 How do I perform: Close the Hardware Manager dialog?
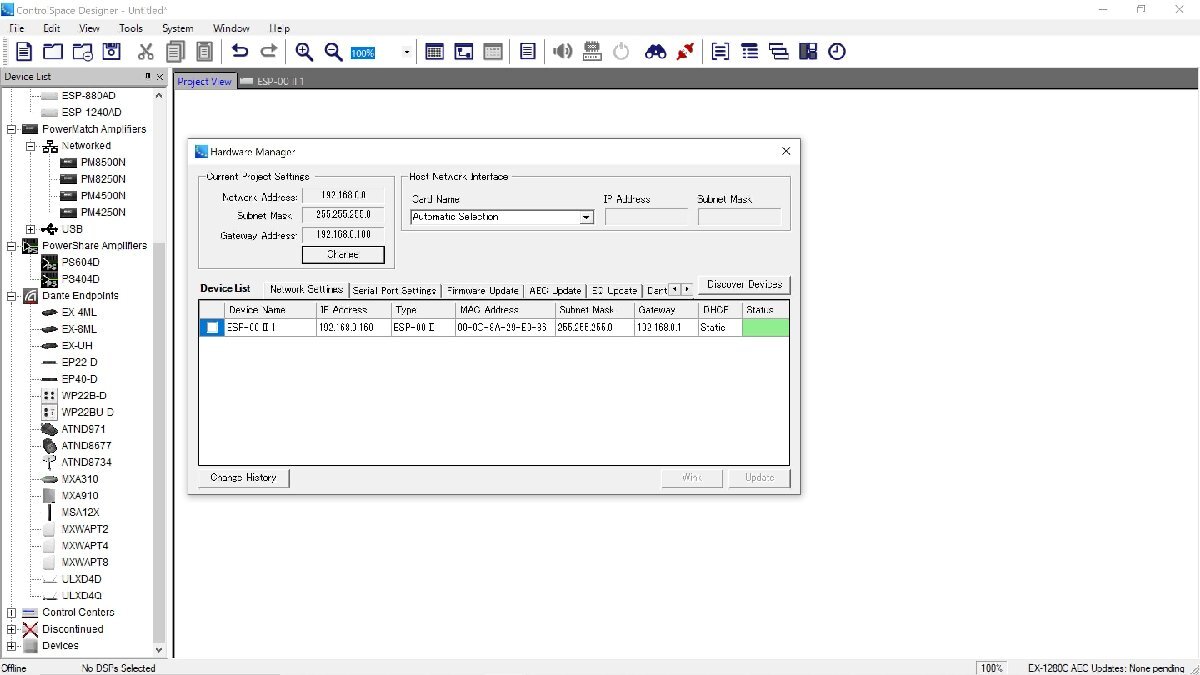[x=786, y=151]
